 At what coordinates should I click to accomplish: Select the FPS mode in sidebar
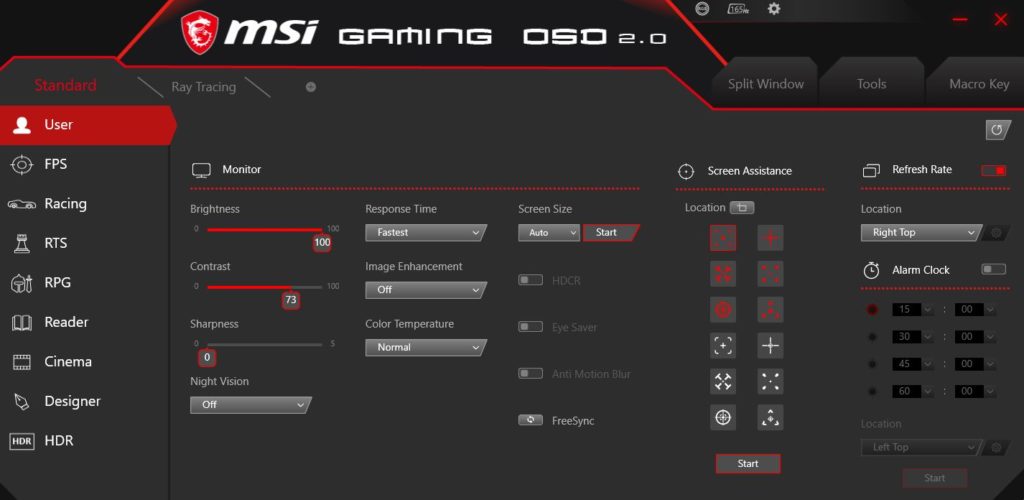pyautogui.click(x=56, y=164)
